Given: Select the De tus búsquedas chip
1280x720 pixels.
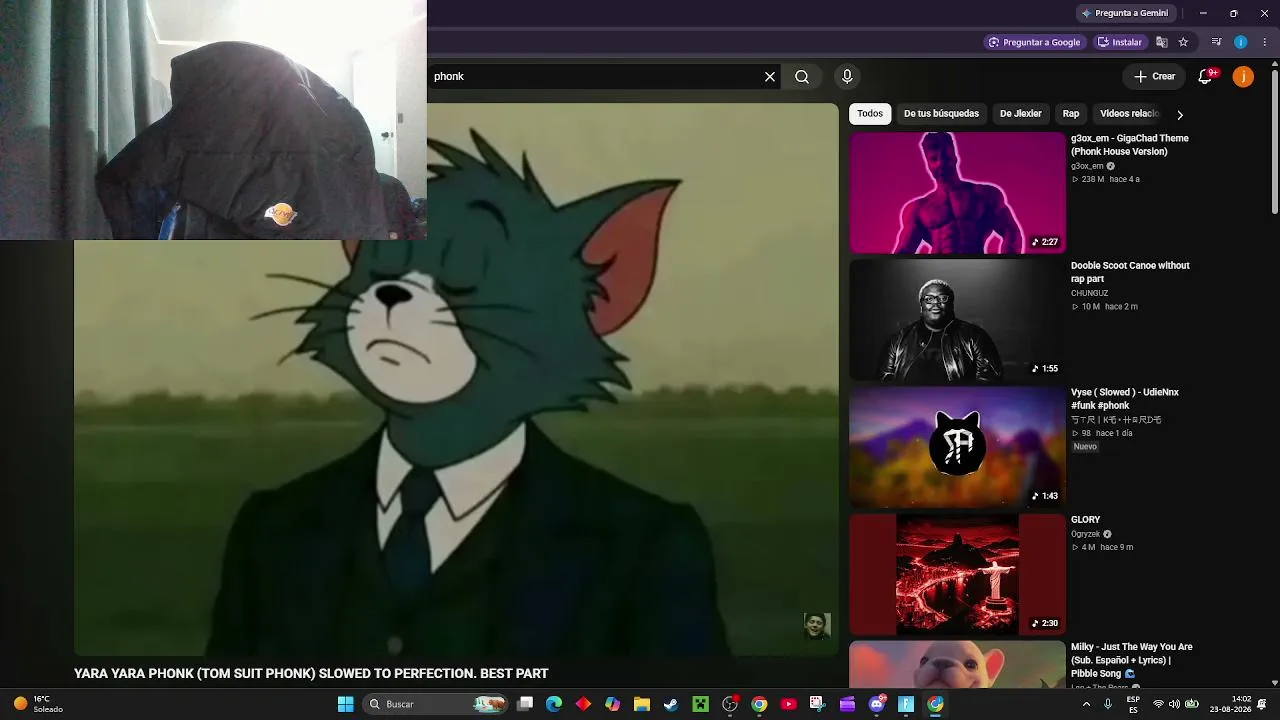Looking at the screenshot, I should point(941,114).
